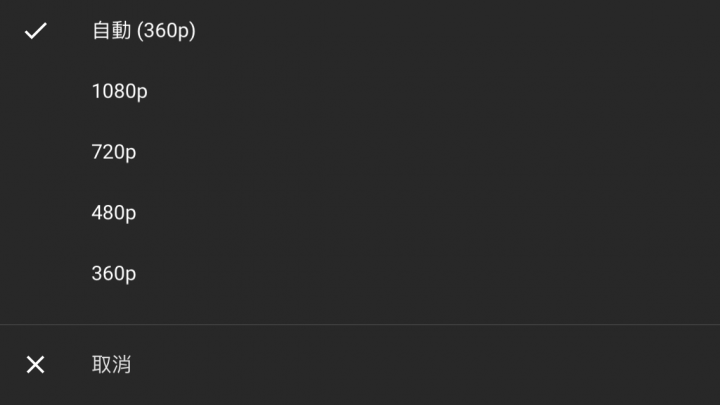Pick the 360p resolution entry

[x=360, y=273]
